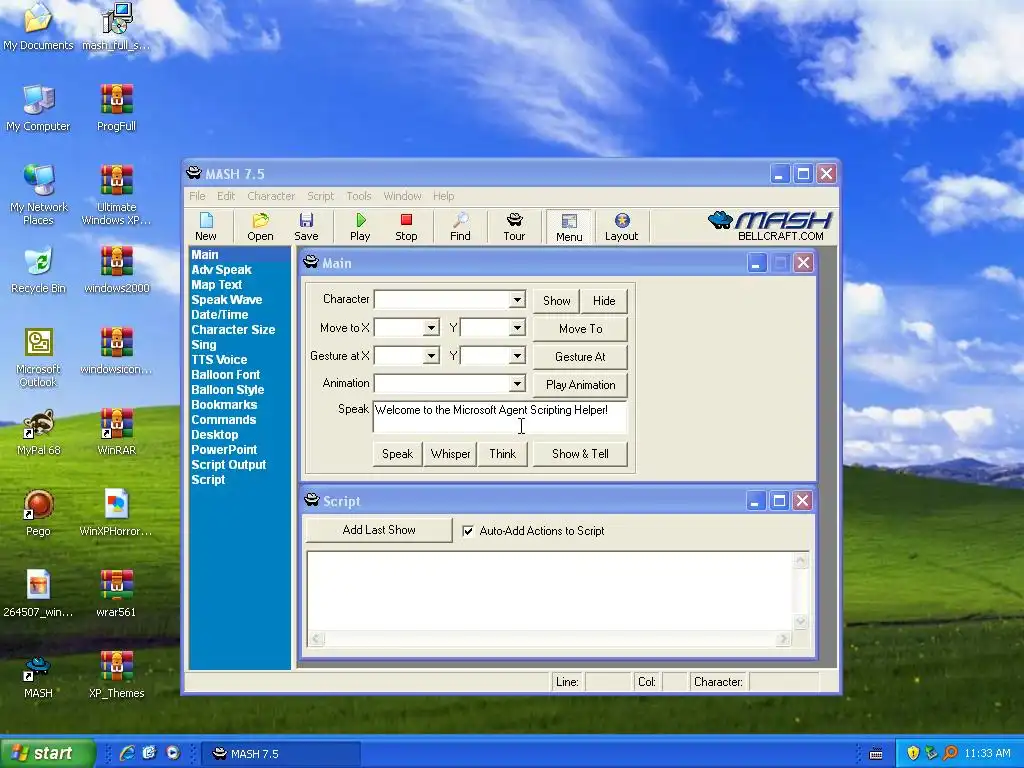The height and width of the screenshot is (768, 1024).
Task: Select the MyPal 68 desktop shortcut
Action: click(38, 432)
